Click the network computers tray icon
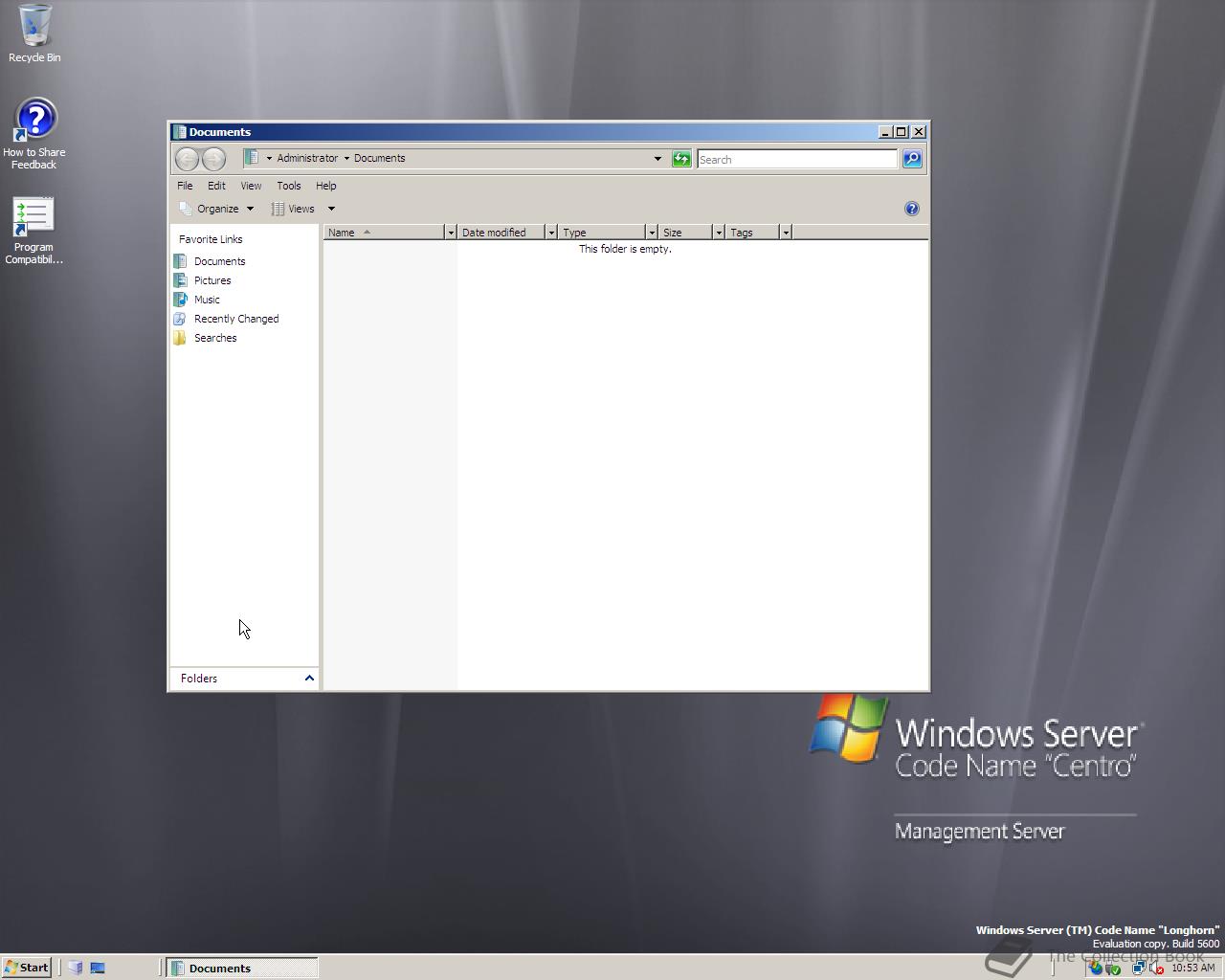1225x980 pixels. [x=1139, y=968]
